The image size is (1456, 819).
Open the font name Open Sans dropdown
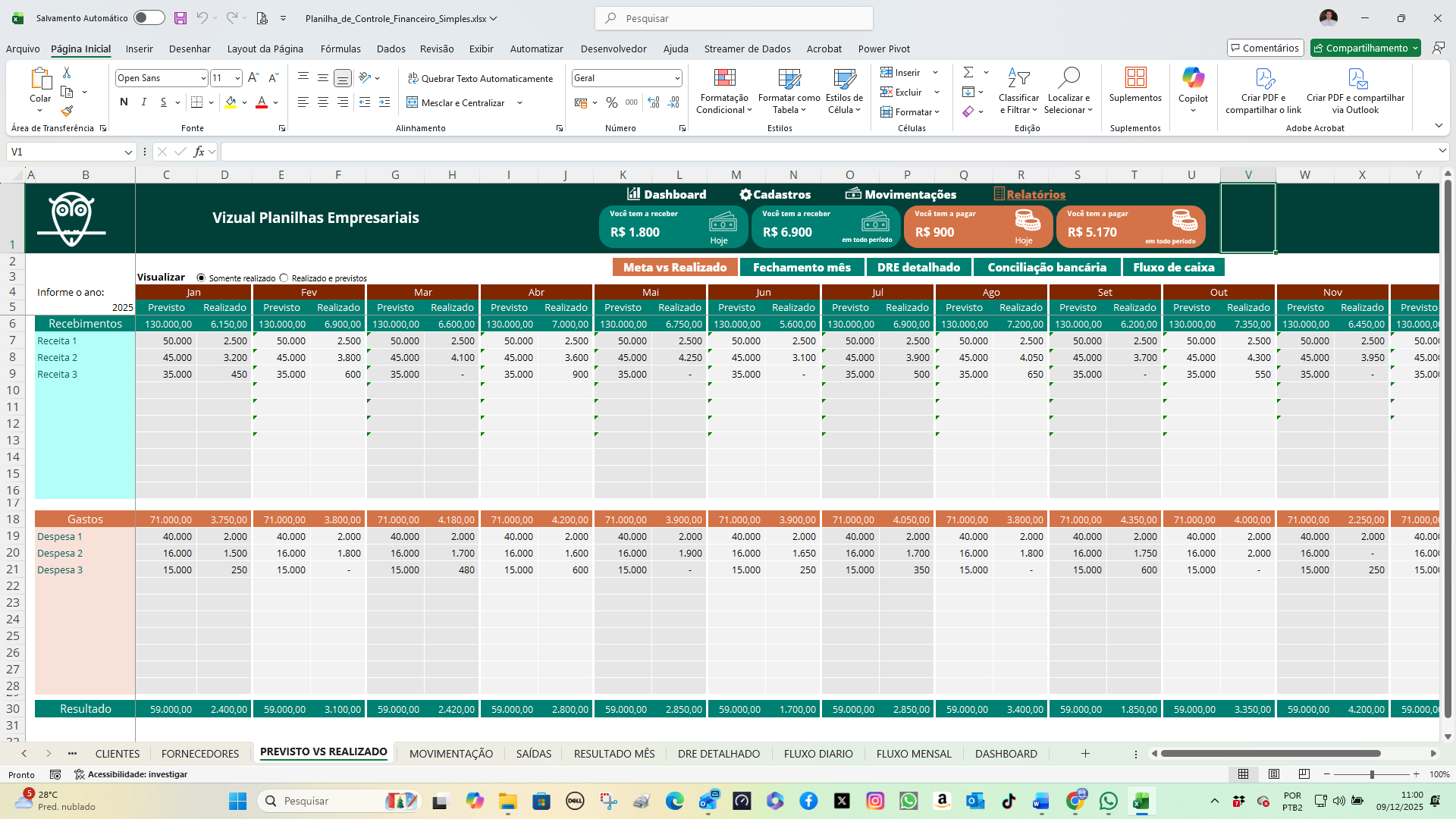coord(203,78)
